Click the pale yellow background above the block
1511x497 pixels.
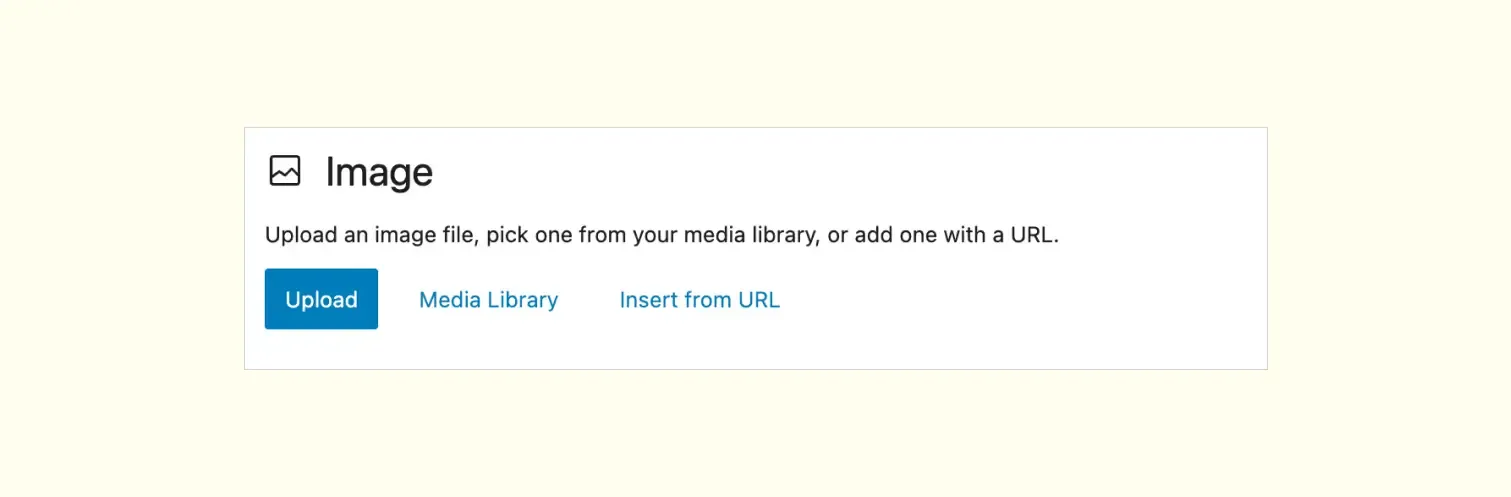(x=755, y=60)
